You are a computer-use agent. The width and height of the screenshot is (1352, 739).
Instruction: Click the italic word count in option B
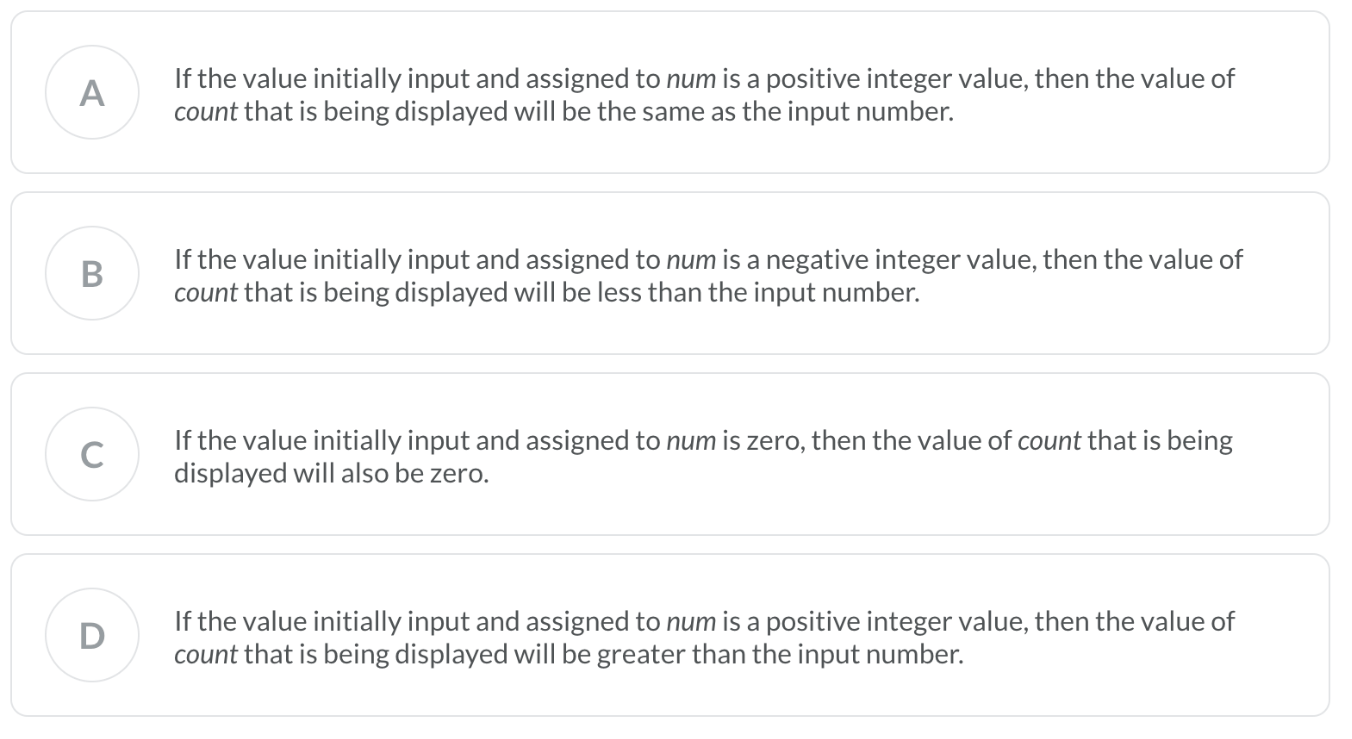pos(206,291)
